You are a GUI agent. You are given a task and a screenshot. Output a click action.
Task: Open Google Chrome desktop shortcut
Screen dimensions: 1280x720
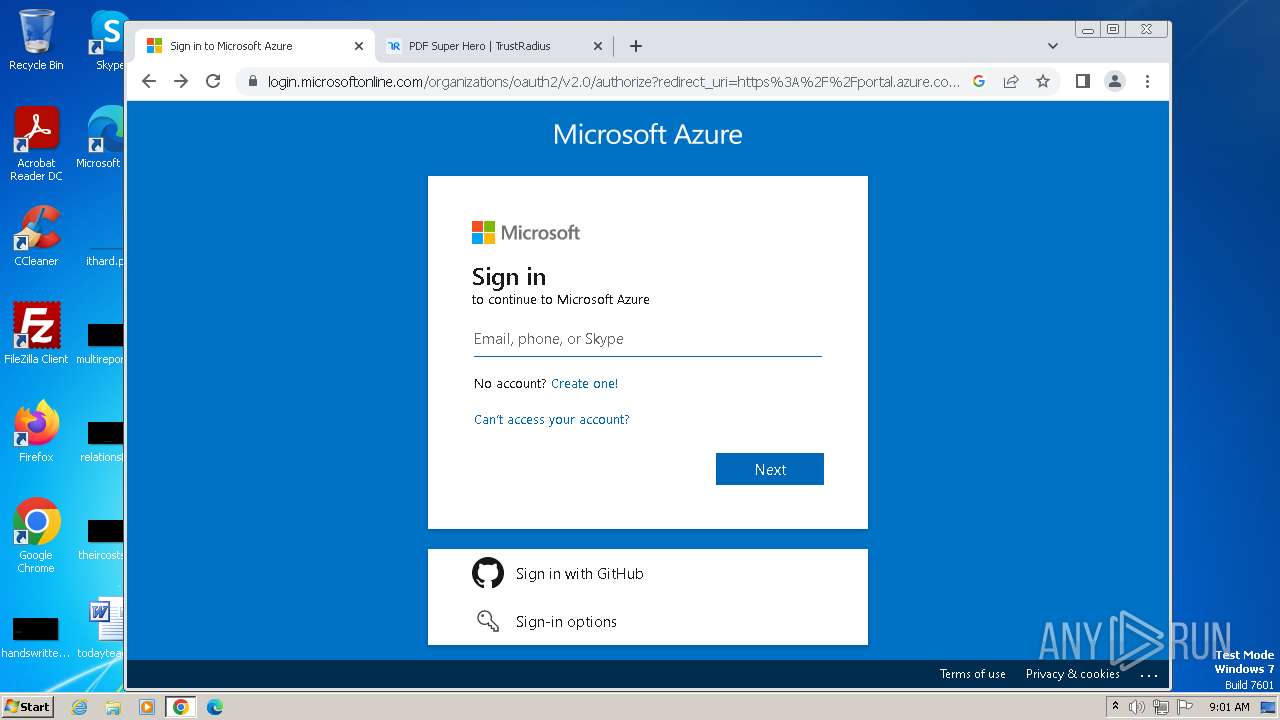click(x=36, y=535)
